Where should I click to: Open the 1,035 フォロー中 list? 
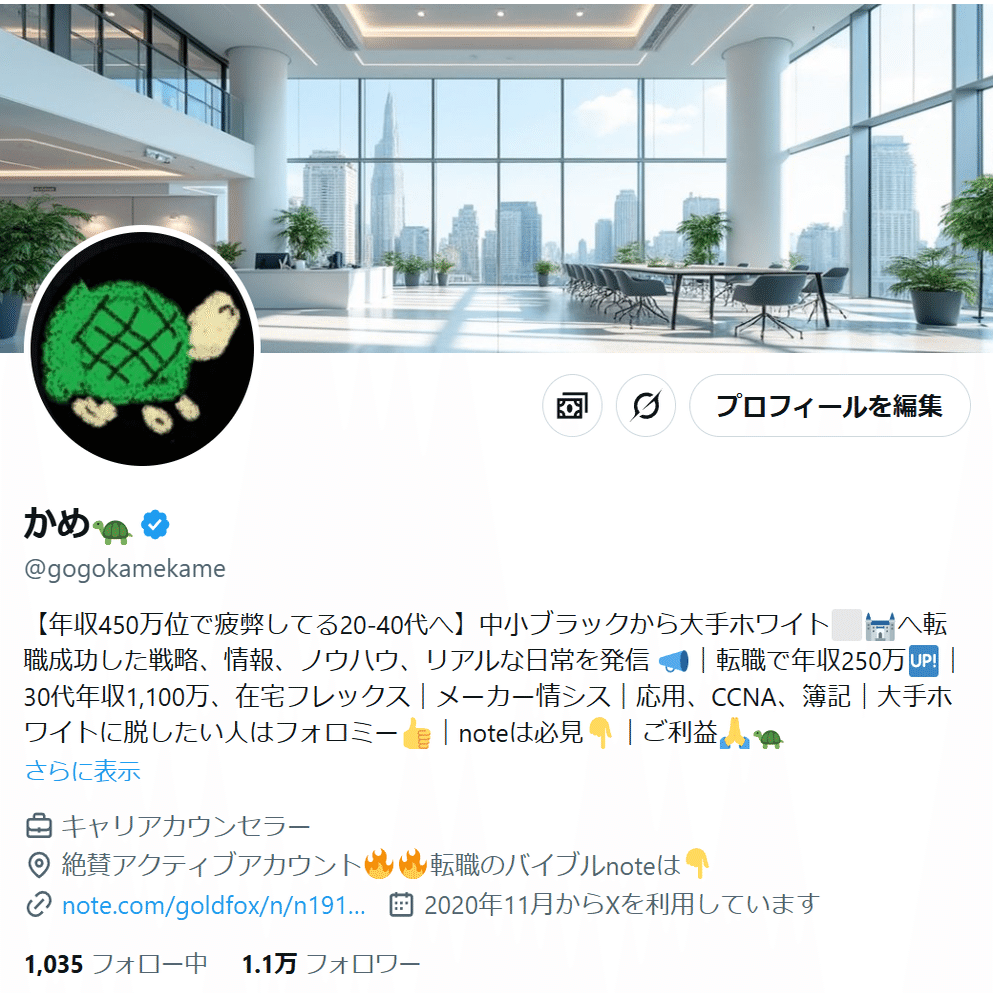coord(116,964)
